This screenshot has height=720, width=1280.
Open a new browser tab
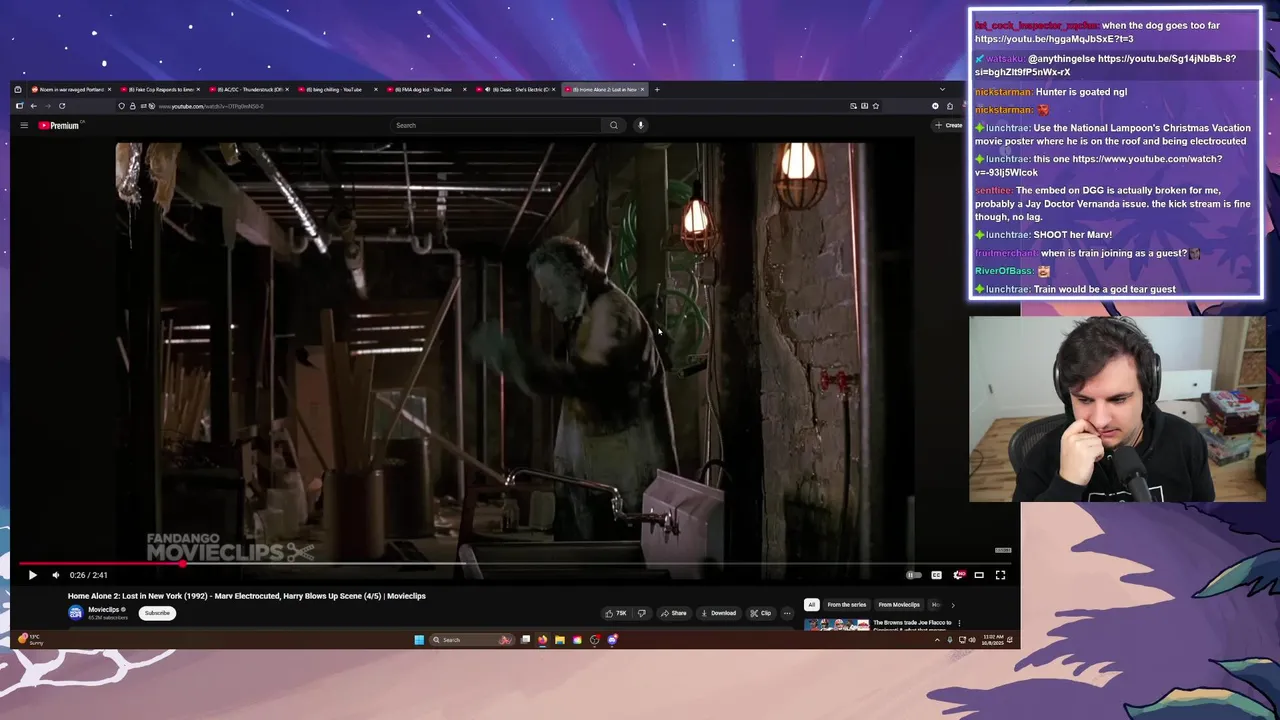[657, 89]
